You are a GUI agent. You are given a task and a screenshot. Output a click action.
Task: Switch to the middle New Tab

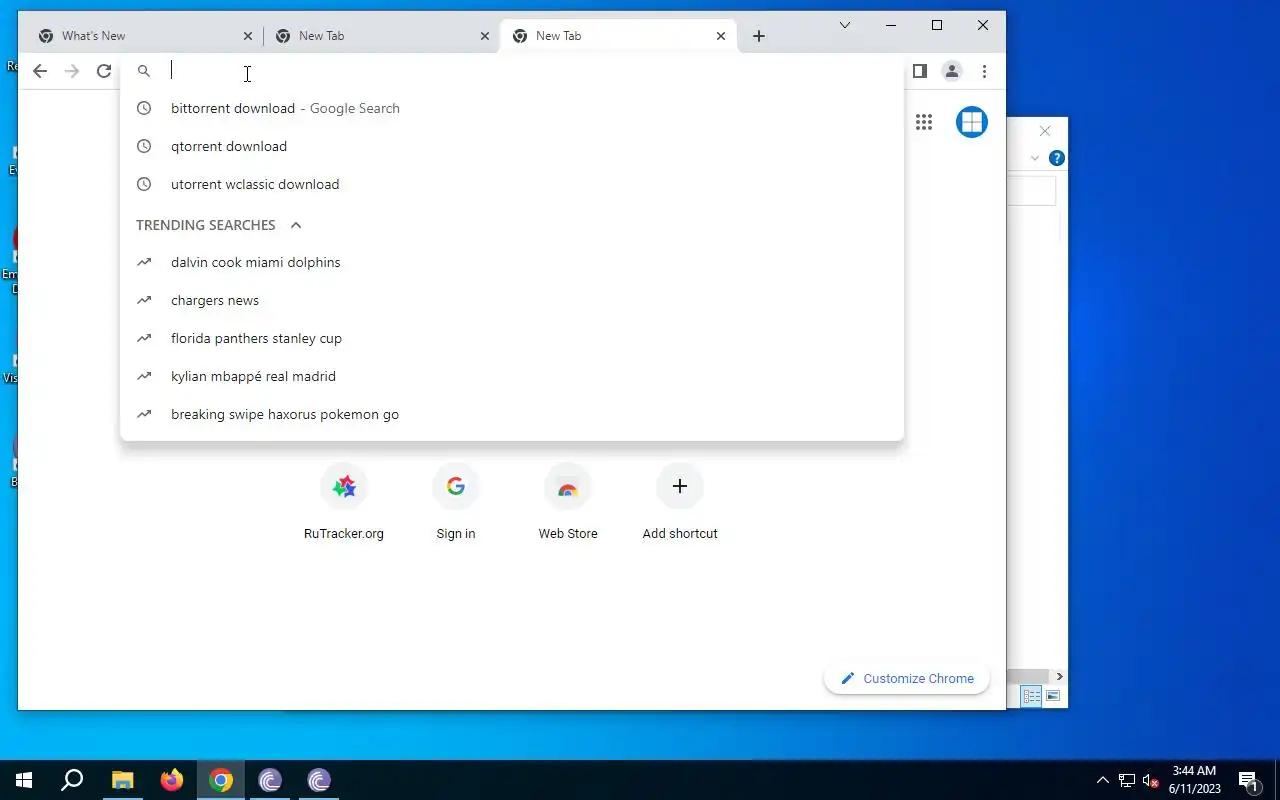382,36
